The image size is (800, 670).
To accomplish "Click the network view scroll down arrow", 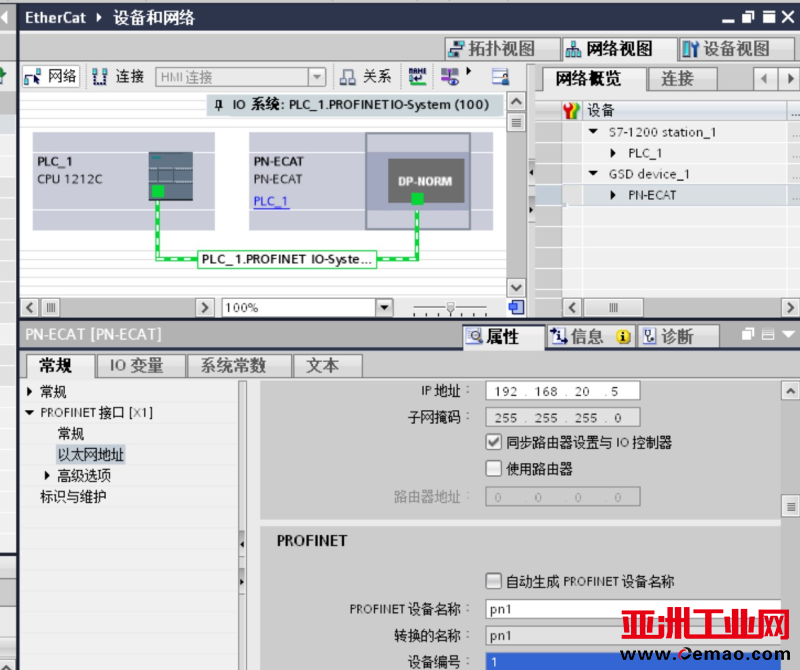I will point(516,287).
